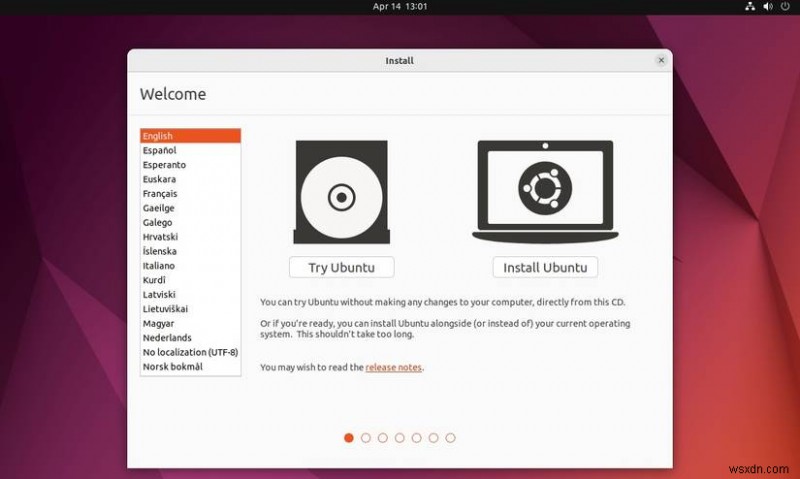Select Íslenska in the language list
Viewport: 800px width, 479px height.
190,251
